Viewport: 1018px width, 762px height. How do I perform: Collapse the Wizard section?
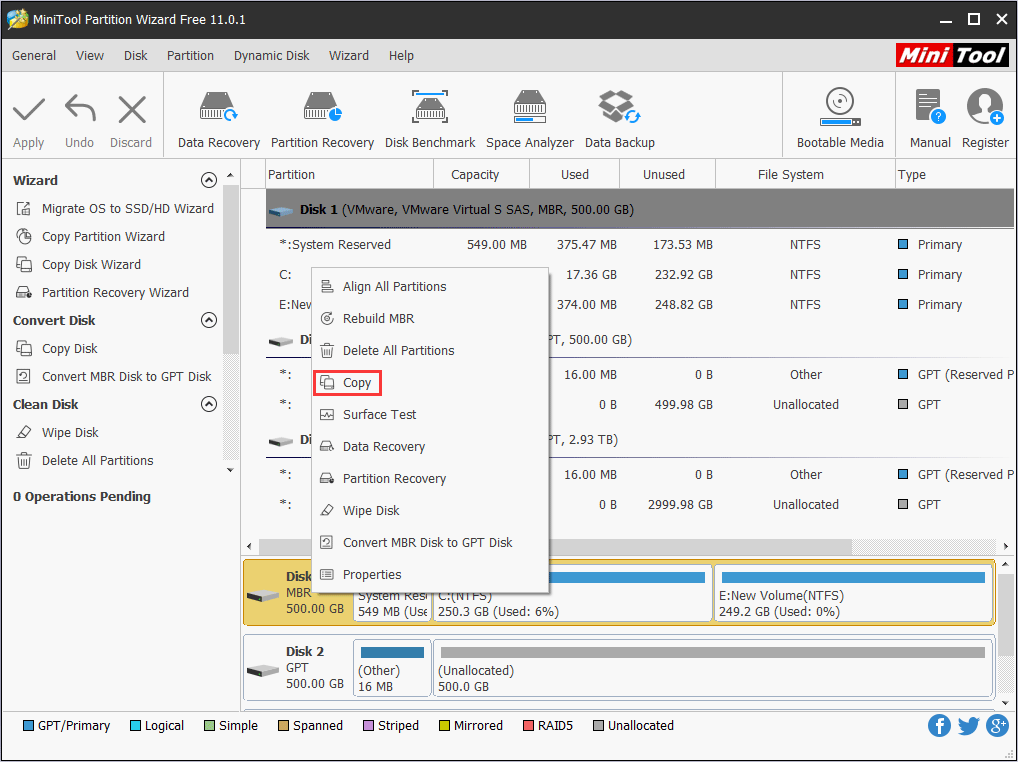209,180
